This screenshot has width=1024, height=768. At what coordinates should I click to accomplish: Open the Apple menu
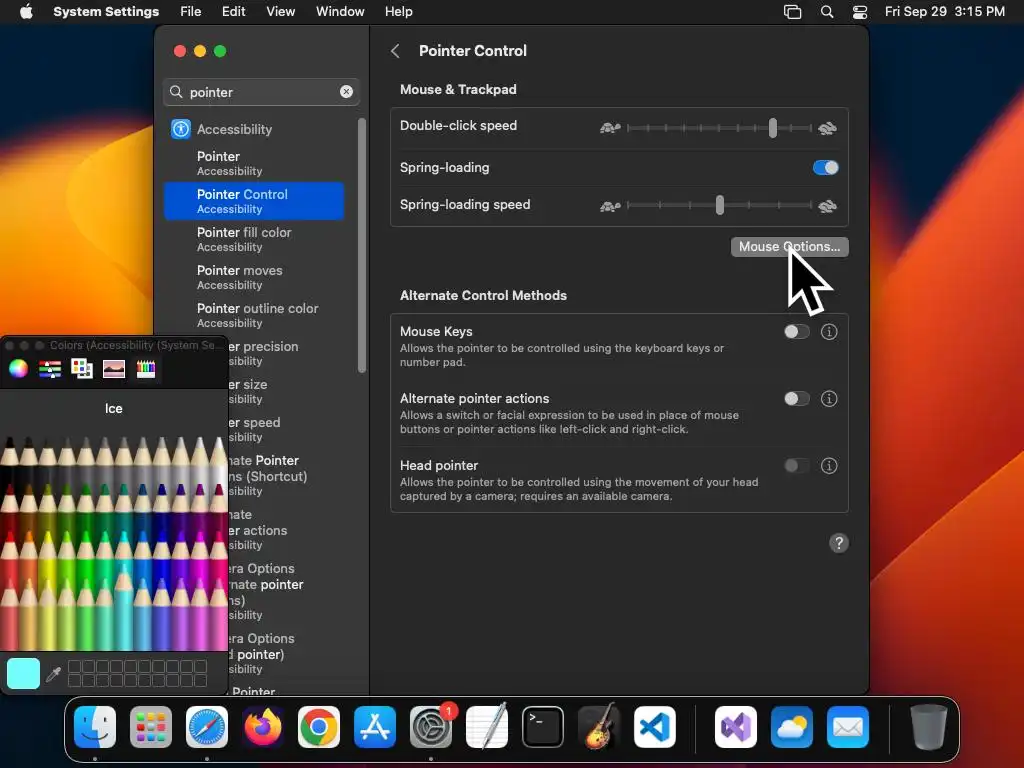pyautogui.click(x=26, y=12)
